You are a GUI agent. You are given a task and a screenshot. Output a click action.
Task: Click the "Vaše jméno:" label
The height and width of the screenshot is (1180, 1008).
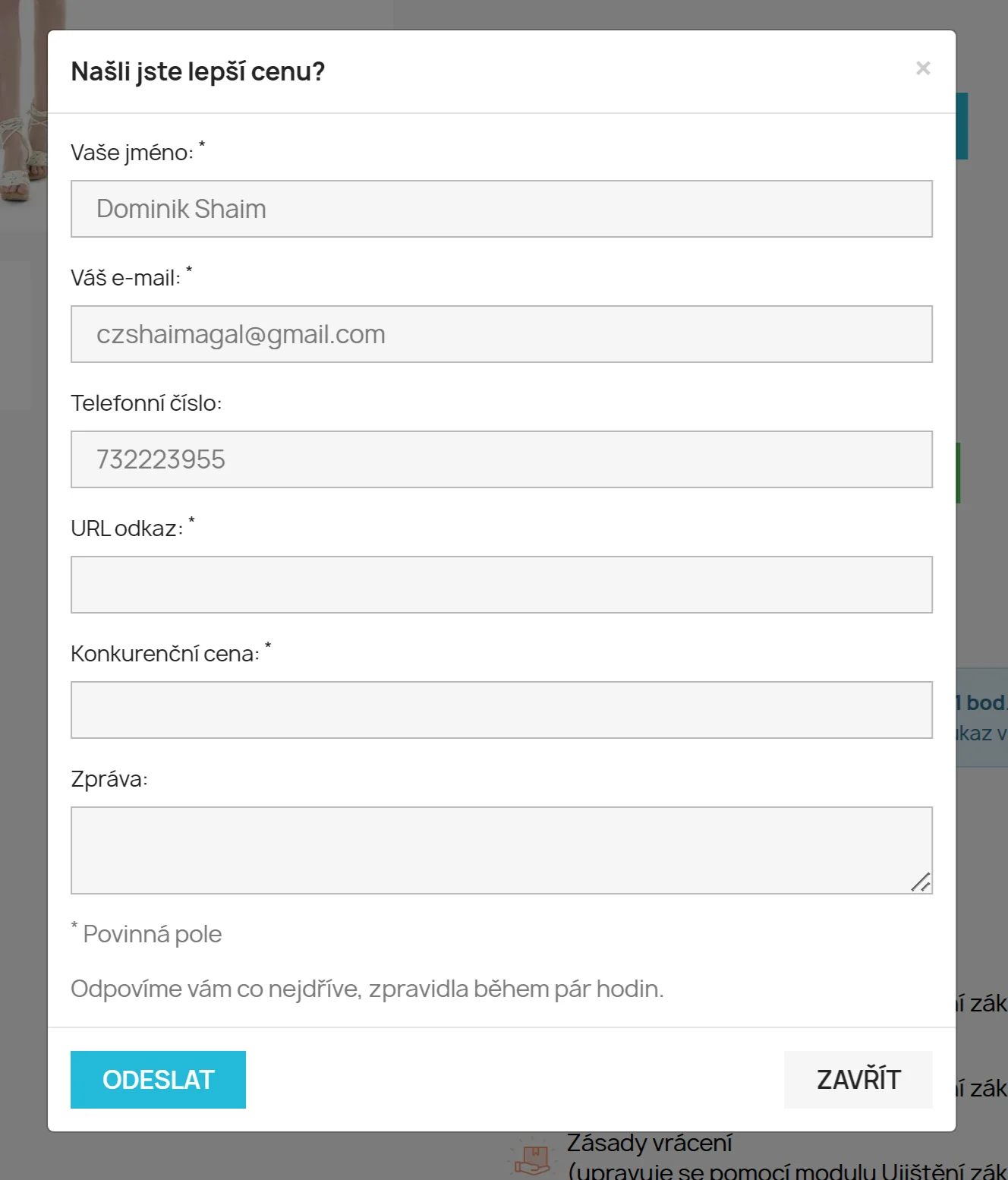(x=132, y=153)
